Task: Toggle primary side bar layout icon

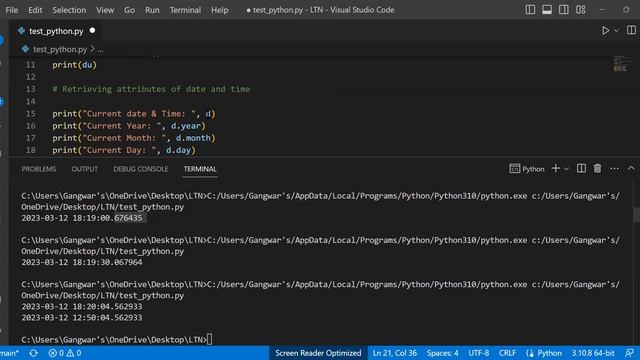Action: 530,10
